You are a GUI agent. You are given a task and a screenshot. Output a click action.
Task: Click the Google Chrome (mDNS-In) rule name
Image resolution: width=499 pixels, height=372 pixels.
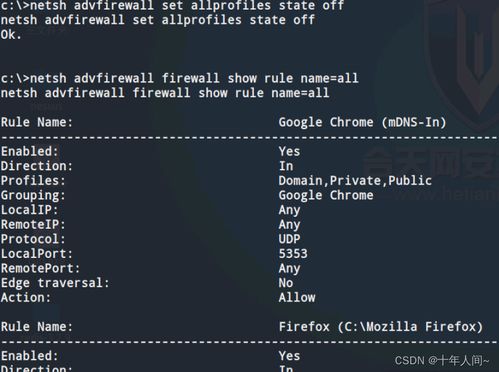pos(362,122)
